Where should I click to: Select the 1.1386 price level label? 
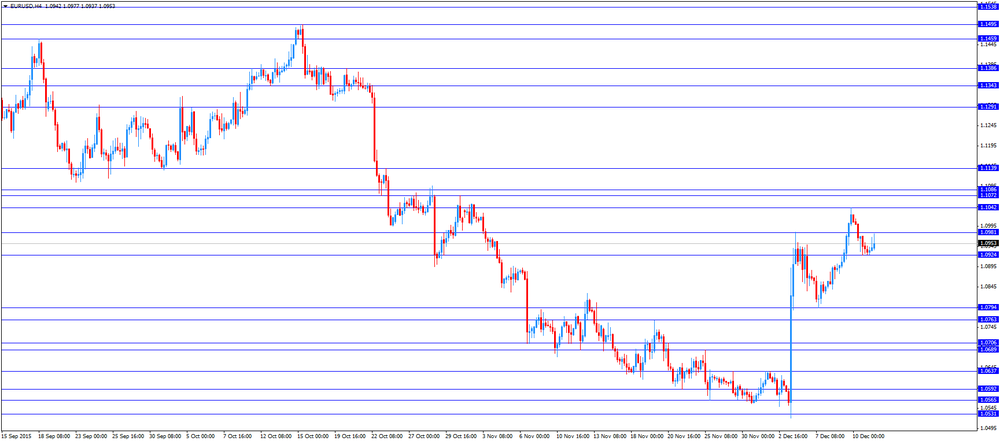[988, 68]
